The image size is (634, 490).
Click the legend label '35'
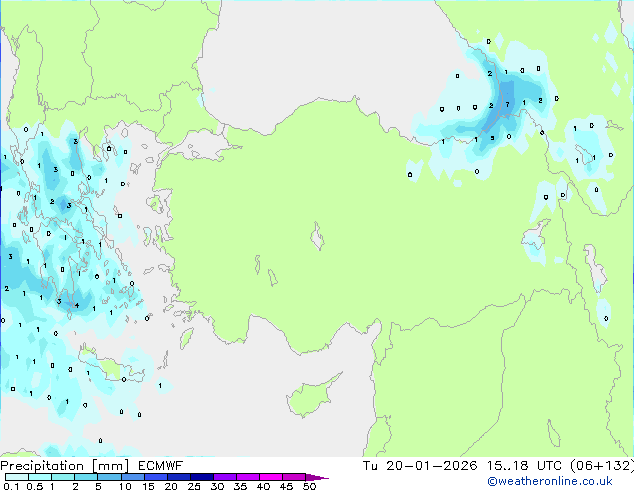pos(240,486)
